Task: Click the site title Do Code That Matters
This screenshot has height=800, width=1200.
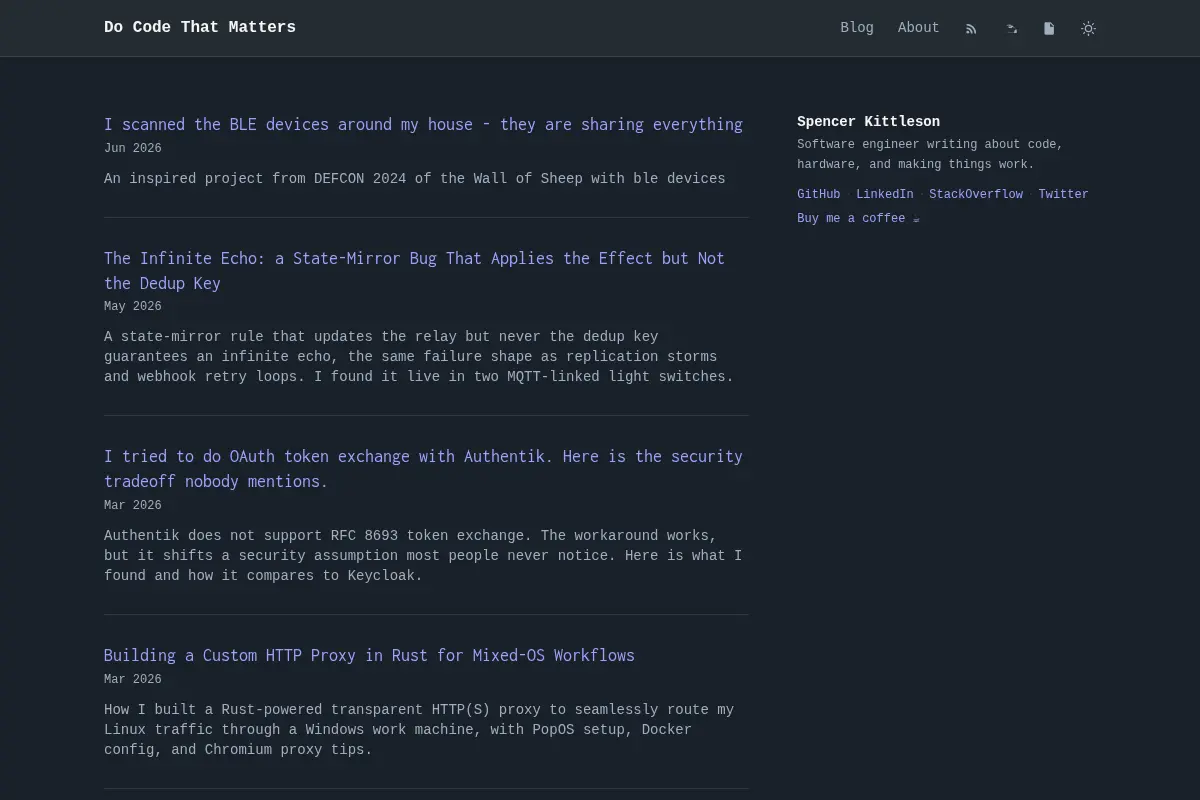Action: tap(200, 28)
